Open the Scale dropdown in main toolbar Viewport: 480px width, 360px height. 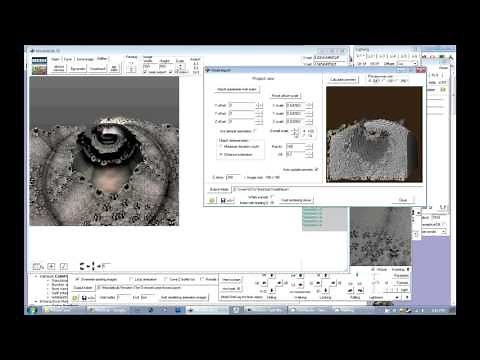click(x=180, y=67)
